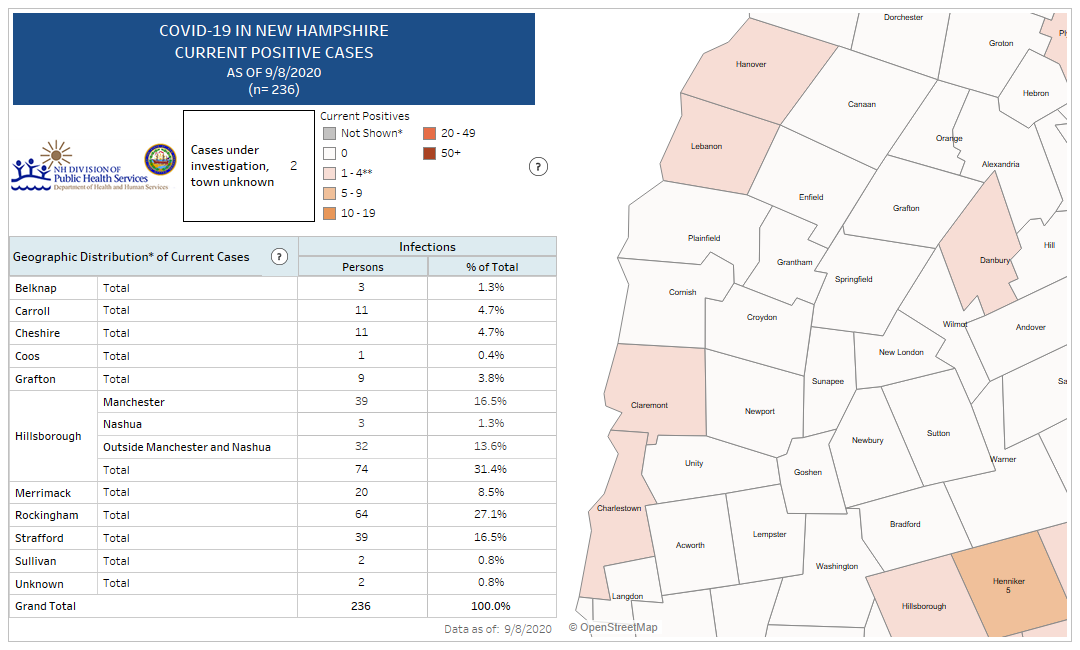This screenshot has height=650, width=1080.
Task: Select the '50+' dark red legend swatch
Action: (429, 153)
